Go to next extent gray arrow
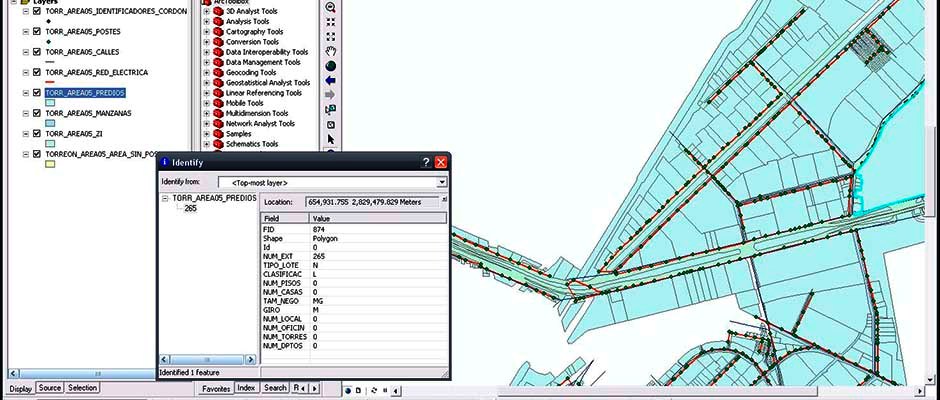The image size is (940, 400). tap(330, 95)
